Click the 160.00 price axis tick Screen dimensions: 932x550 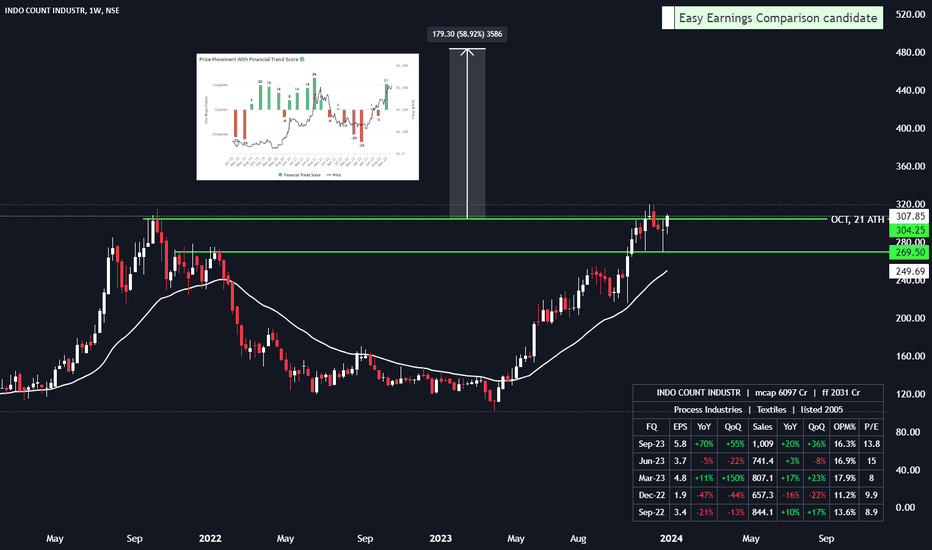click(x=910, y=356)
